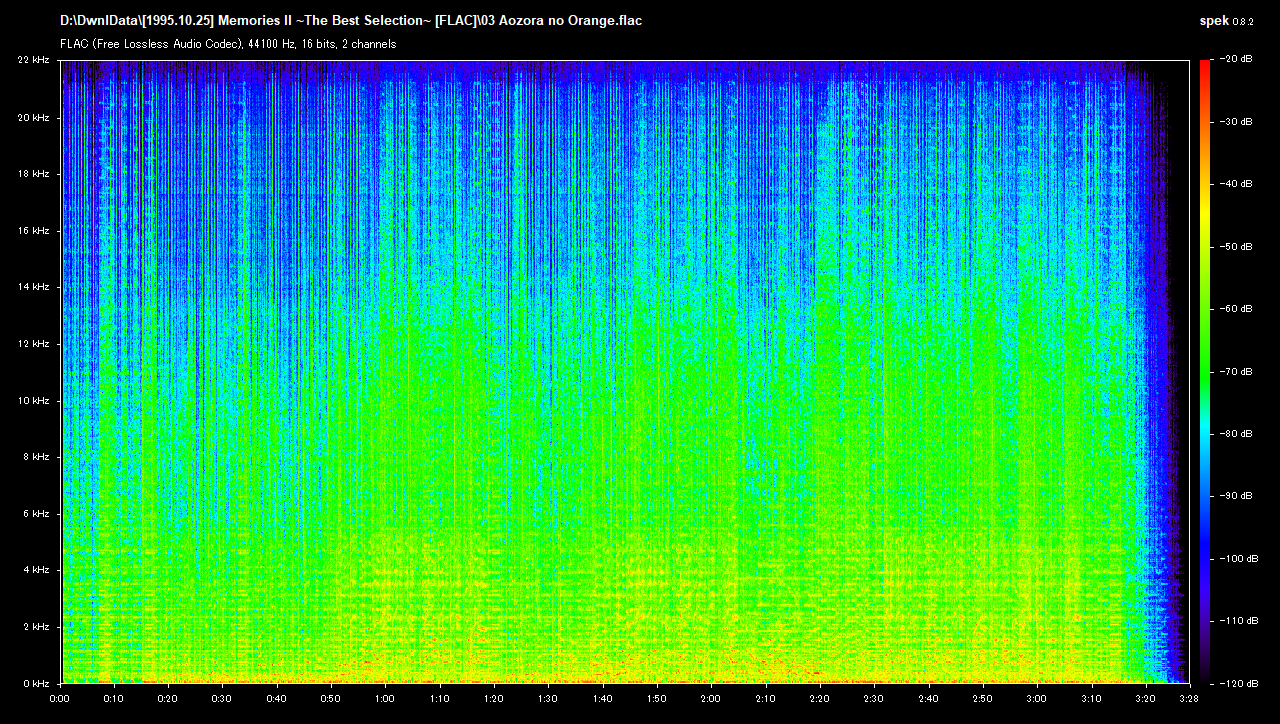Click the 1:00 time axis label
This screenshot has width=1280, height=724.
point(386,699)
